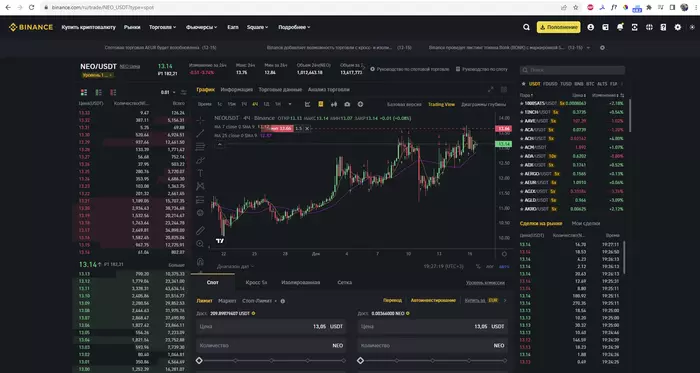Click the sell-side amount slider
Image resolution: width=700 pixels, height=373 pixels.
(432, 361)
